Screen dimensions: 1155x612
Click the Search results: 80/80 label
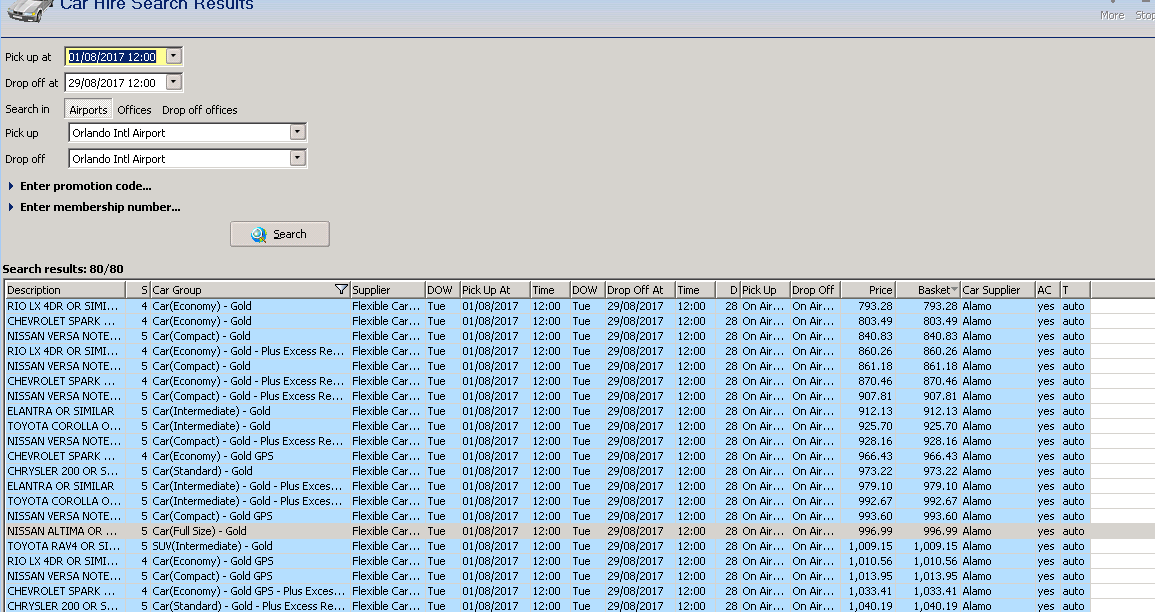click(x=63, y=269)
